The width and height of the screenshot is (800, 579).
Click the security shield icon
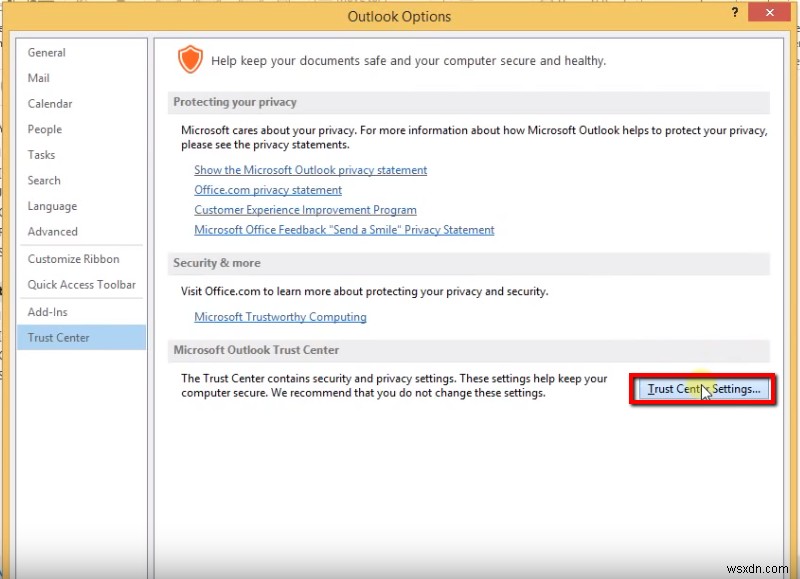[x=190, y=59]
